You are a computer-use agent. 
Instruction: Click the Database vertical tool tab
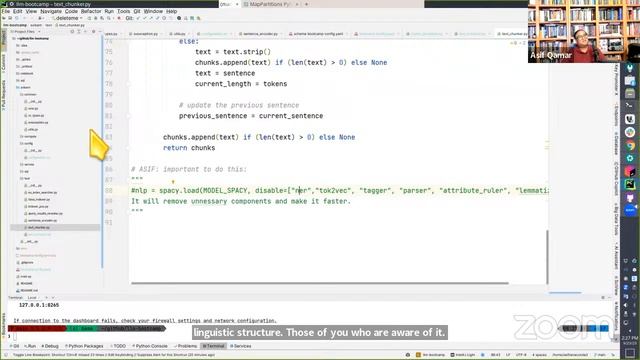(616, 143)
